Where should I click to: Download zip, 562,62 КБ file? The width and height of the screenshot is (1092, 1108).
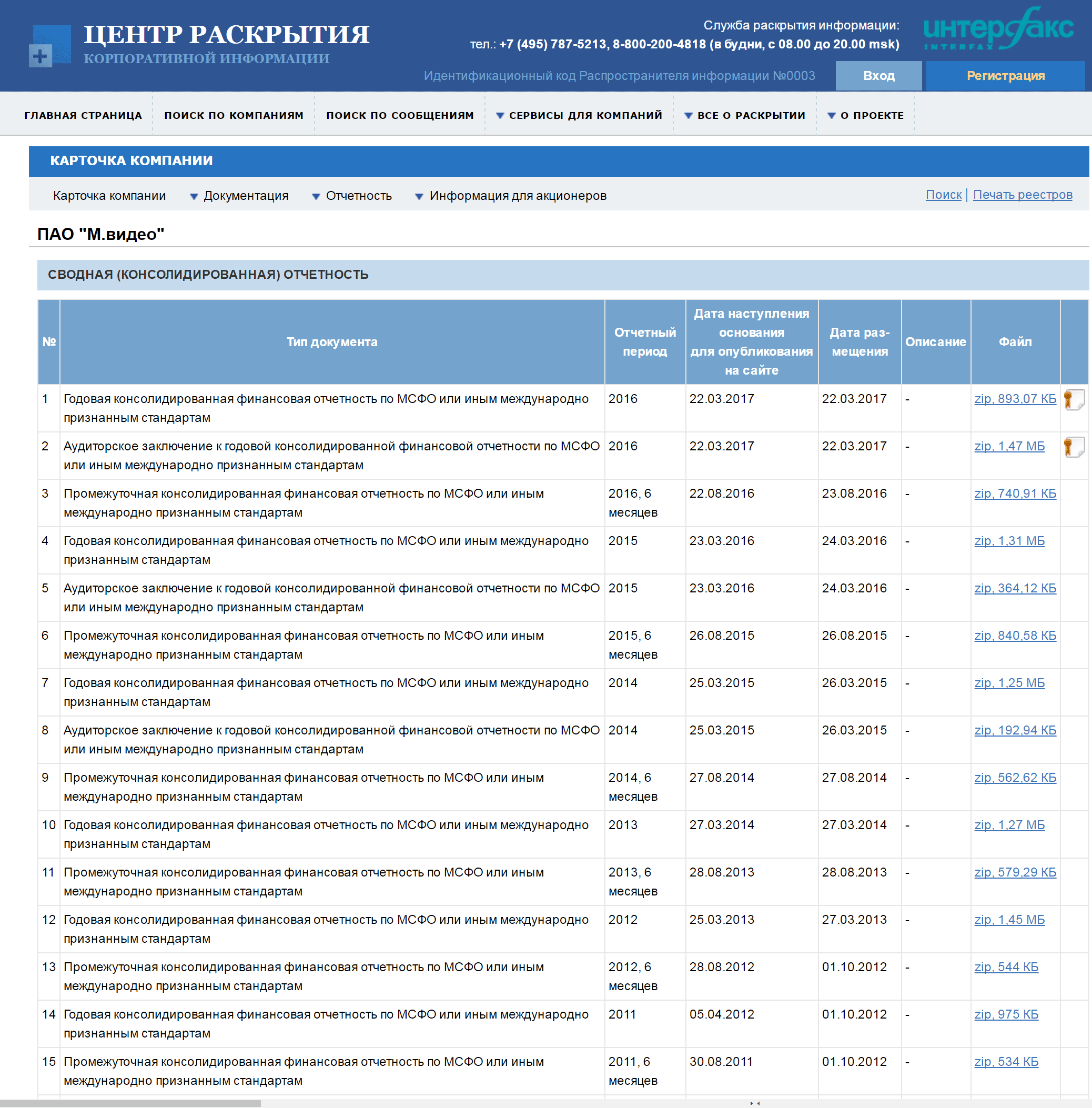tap(1015, 778)
